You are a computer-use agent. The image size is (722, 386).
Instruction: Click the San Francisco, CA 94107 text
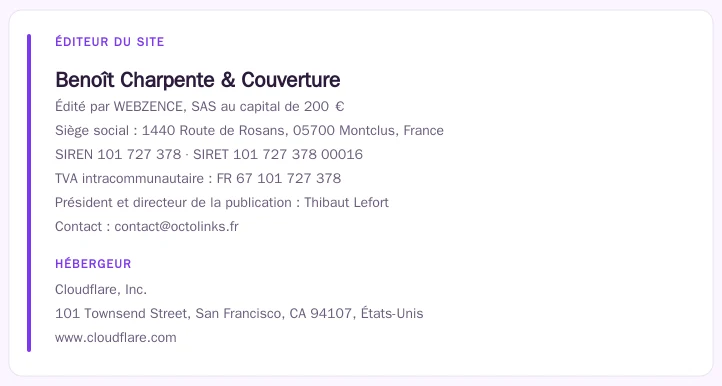[274, 314]
